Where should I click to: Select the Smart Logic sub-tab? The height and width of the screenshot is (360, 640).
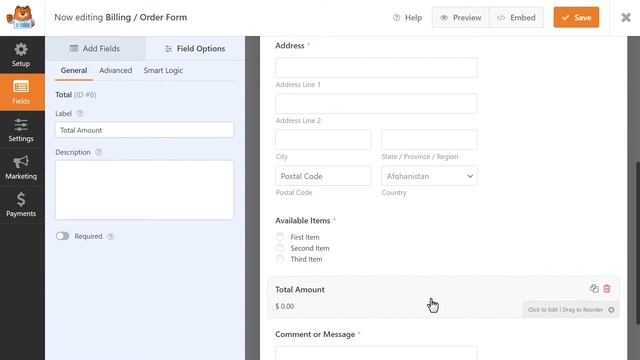(x=163, y=71)
